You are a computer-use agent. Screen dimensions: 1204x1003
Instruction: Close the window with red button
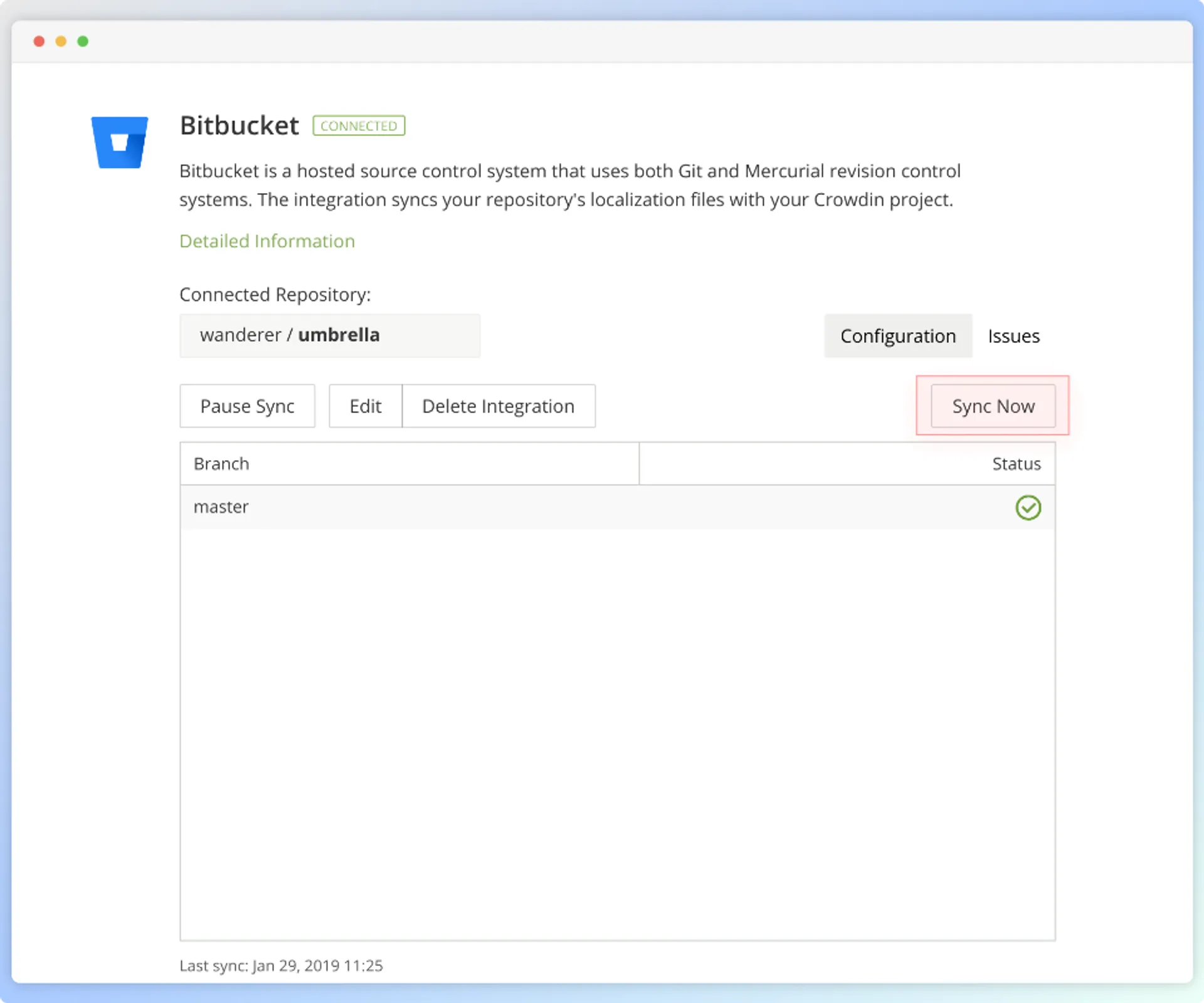(x=39, y=41)
